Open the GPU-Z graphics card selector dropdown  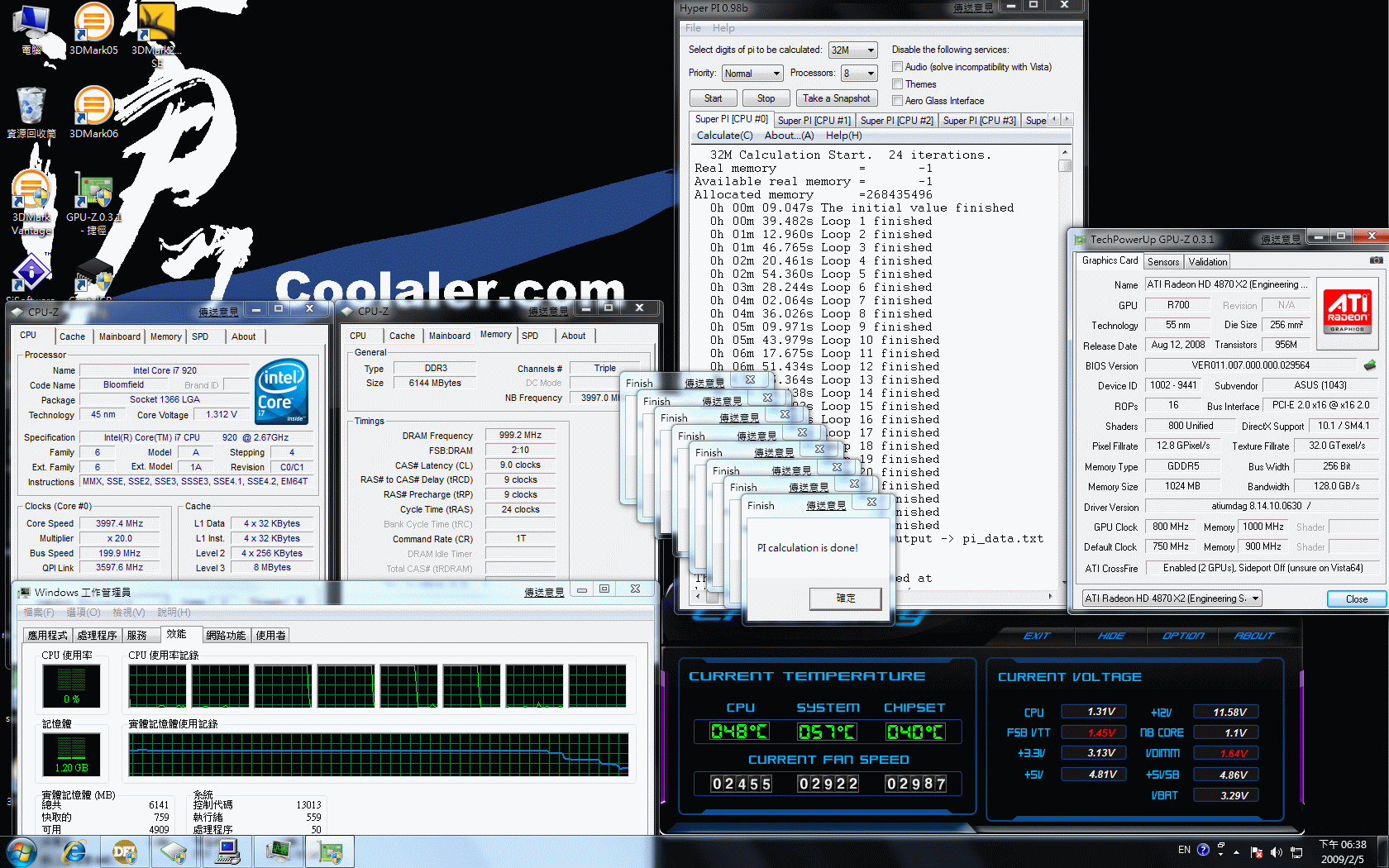pyautogui.click(x=1172, y=599)
